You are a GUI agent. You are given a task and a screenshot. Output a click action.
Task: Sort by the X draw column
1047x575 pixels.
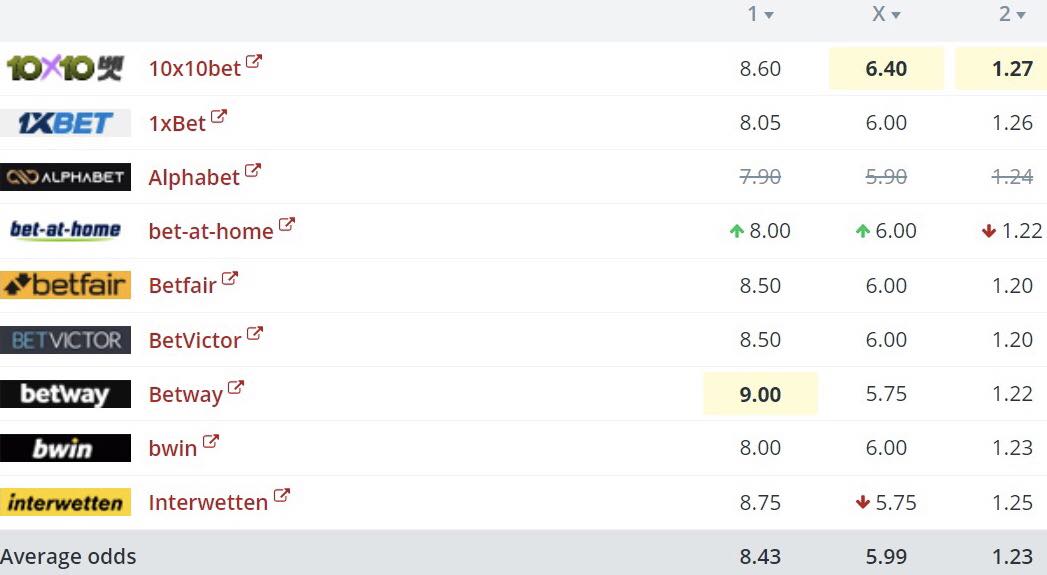click(x=886, y=15)
